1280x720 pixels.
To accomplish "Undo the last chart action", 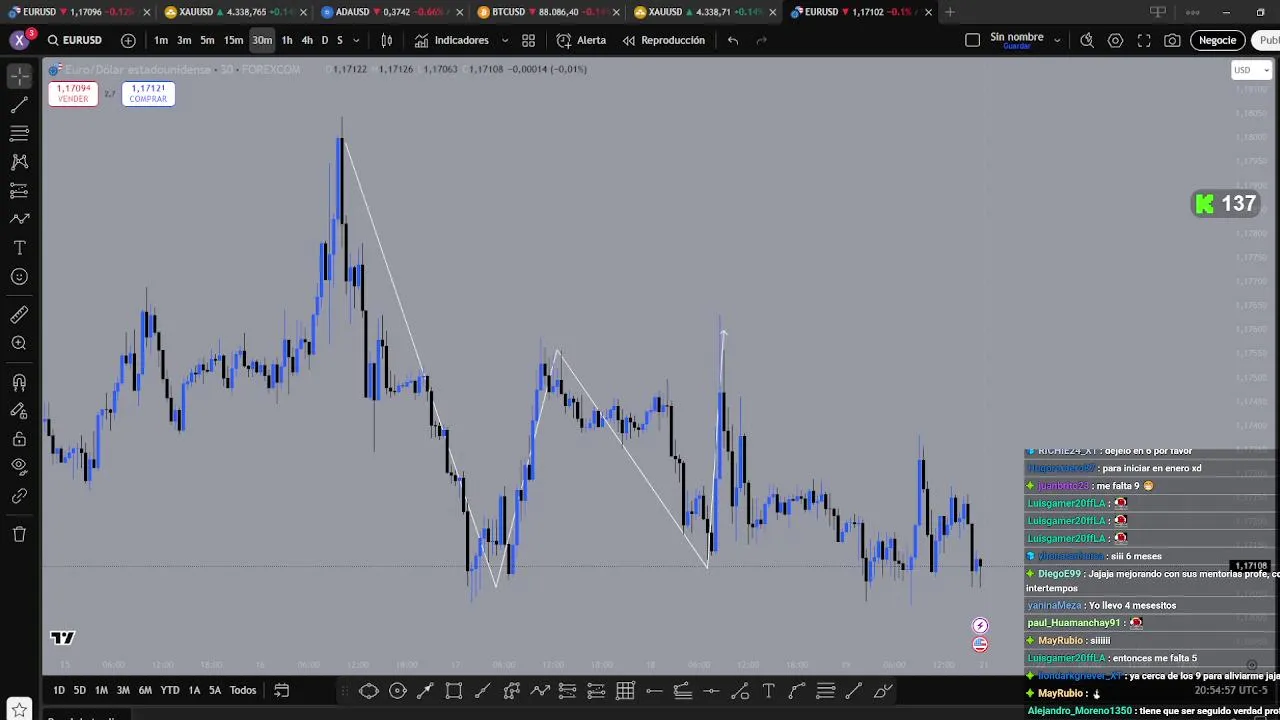I will [x=733, y=40].
